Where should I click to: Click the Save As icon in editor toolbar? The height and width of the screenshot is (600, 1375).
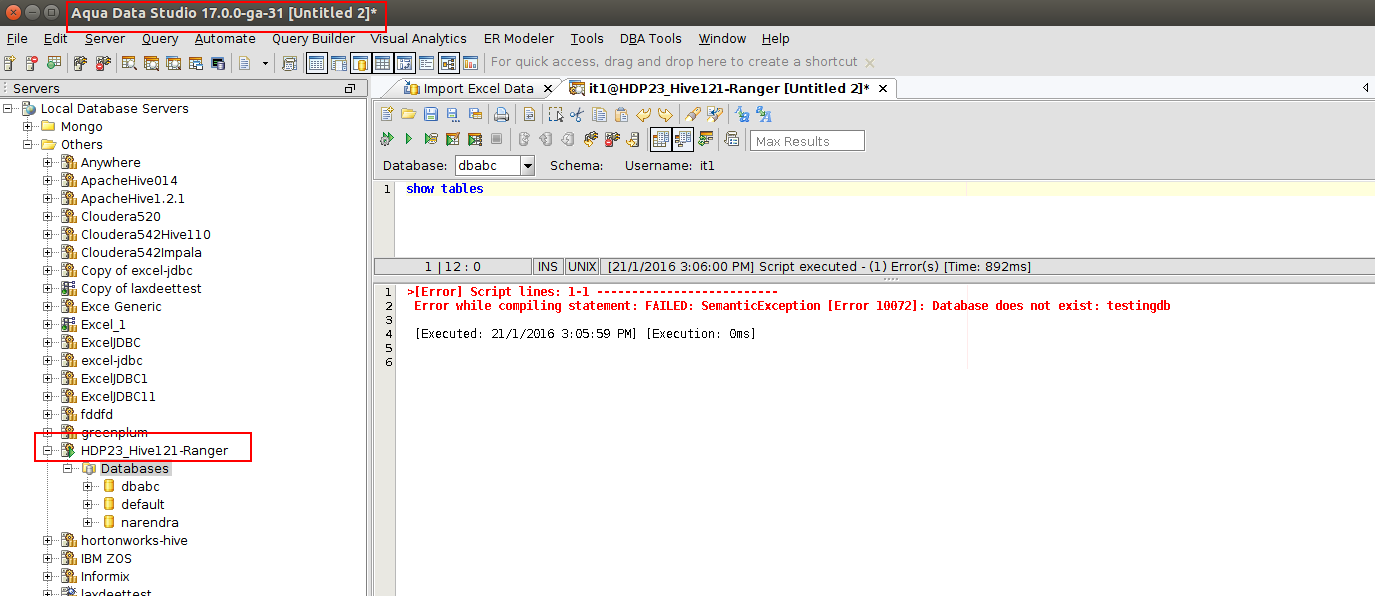pyautogui.click(x=452, y=114)
